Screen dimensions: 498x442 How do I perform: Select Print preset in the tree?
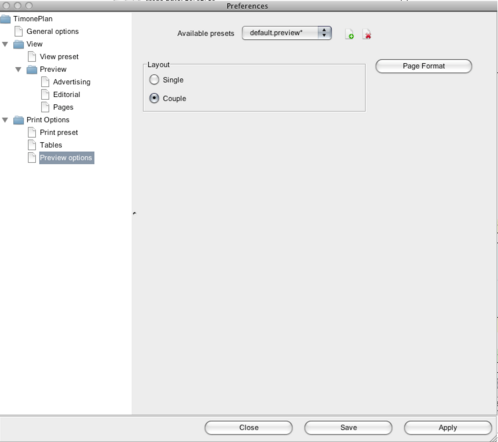(59, 133)
